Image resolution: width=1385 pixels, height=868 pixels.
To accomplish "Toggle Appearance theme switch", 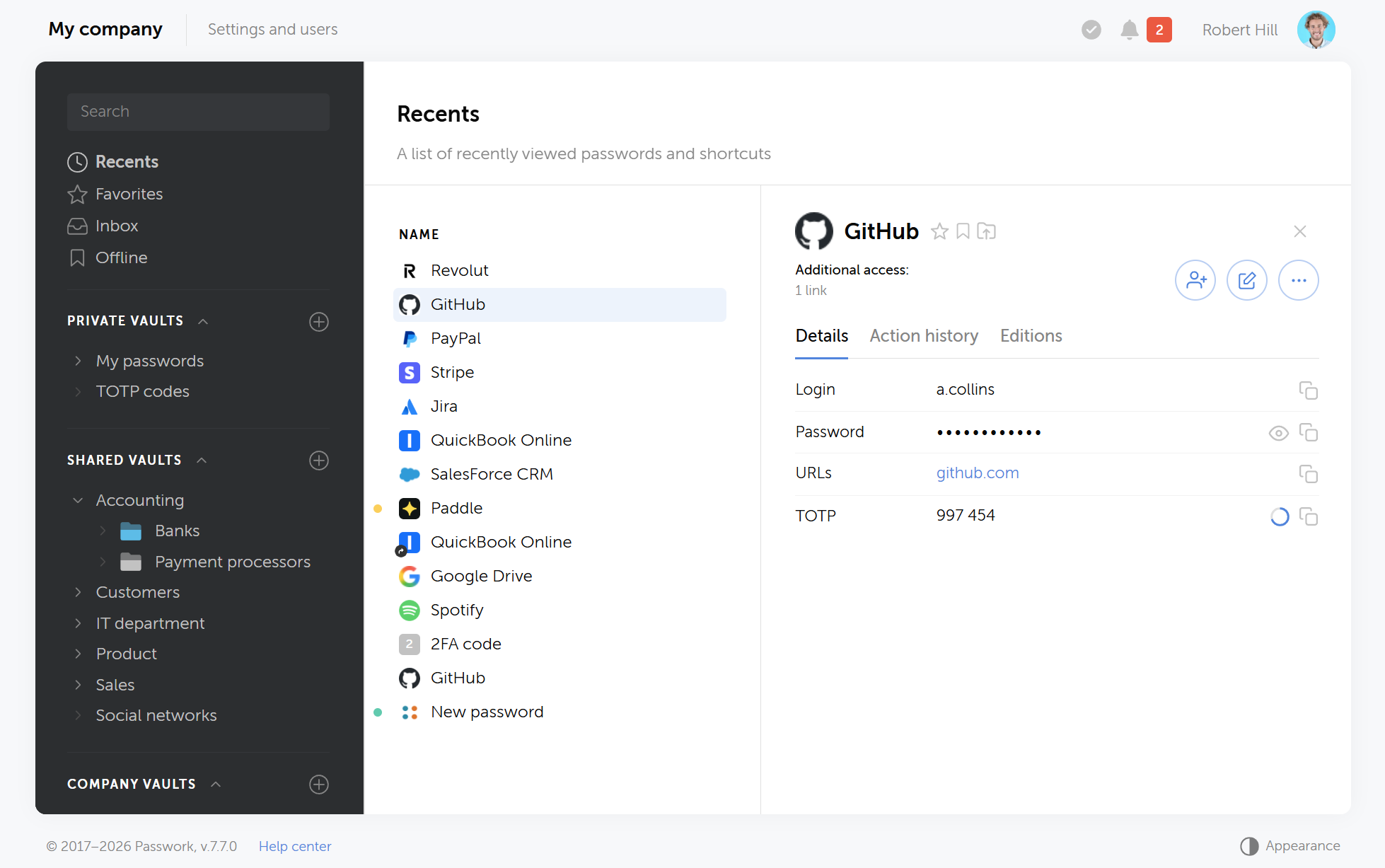I will tap(1290, 846).
